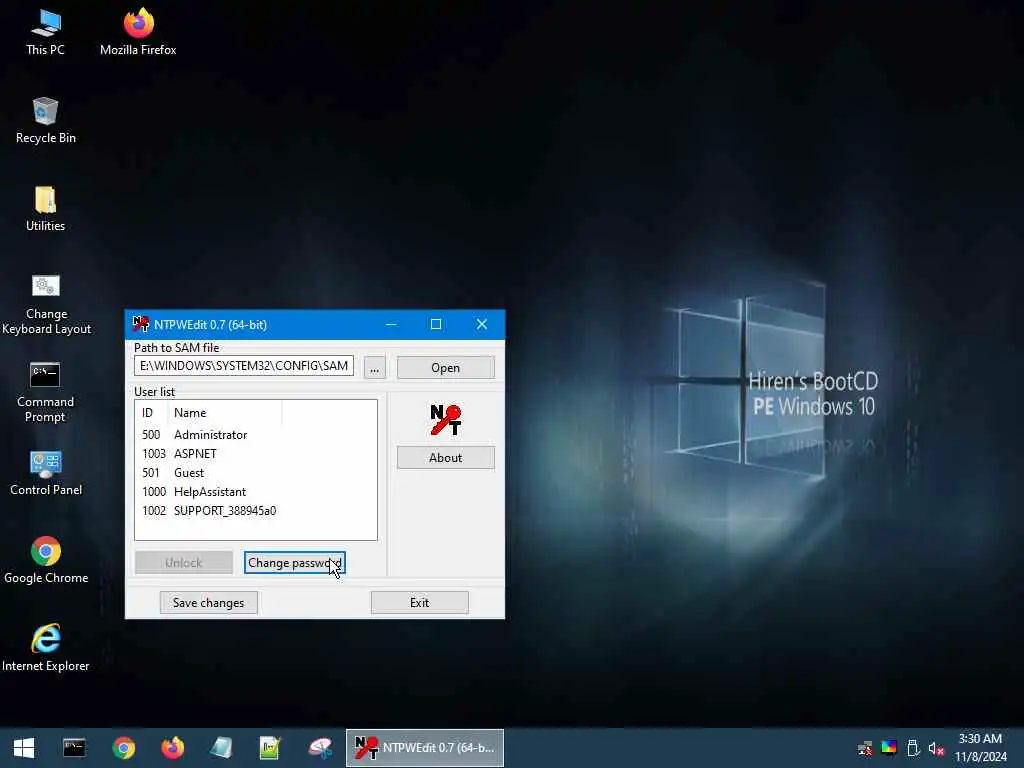Open Firefox from the taskbar
Screen dimensions: 1024x768
coord(172,748)
